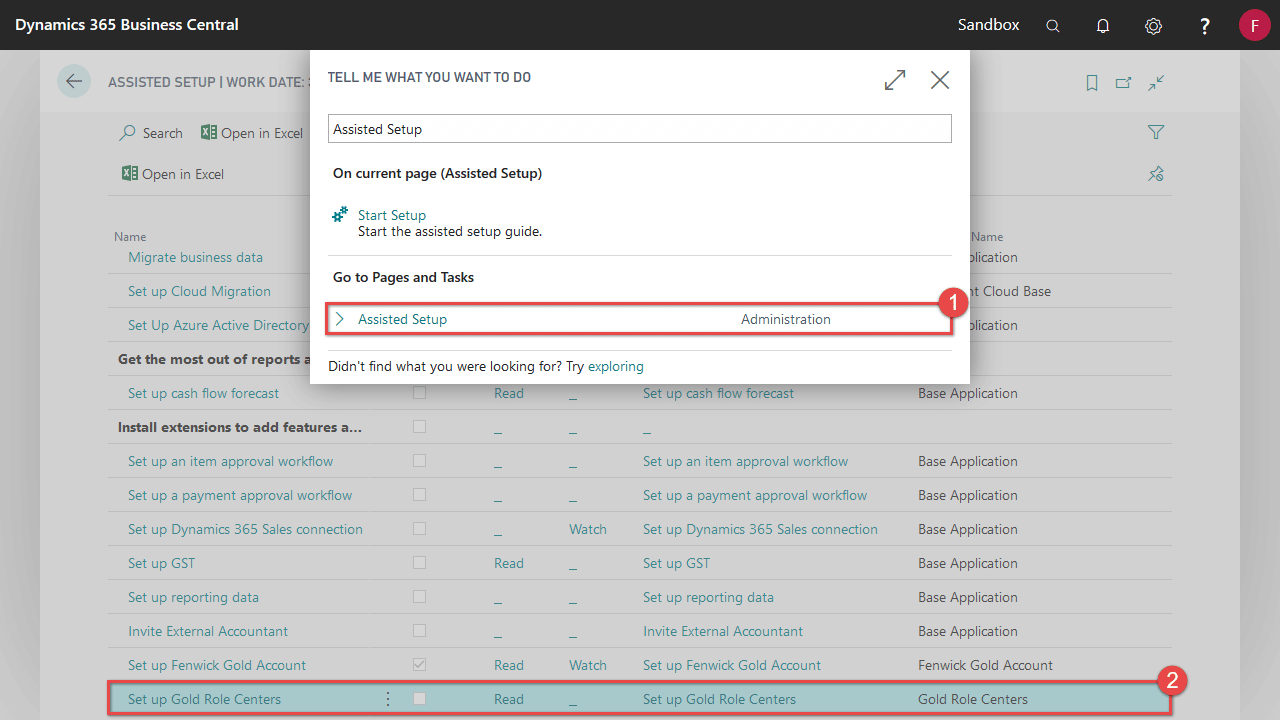Open Set up a payment approval workflow name
This screenshot has width=1280, height=720.
coord(240,495)
